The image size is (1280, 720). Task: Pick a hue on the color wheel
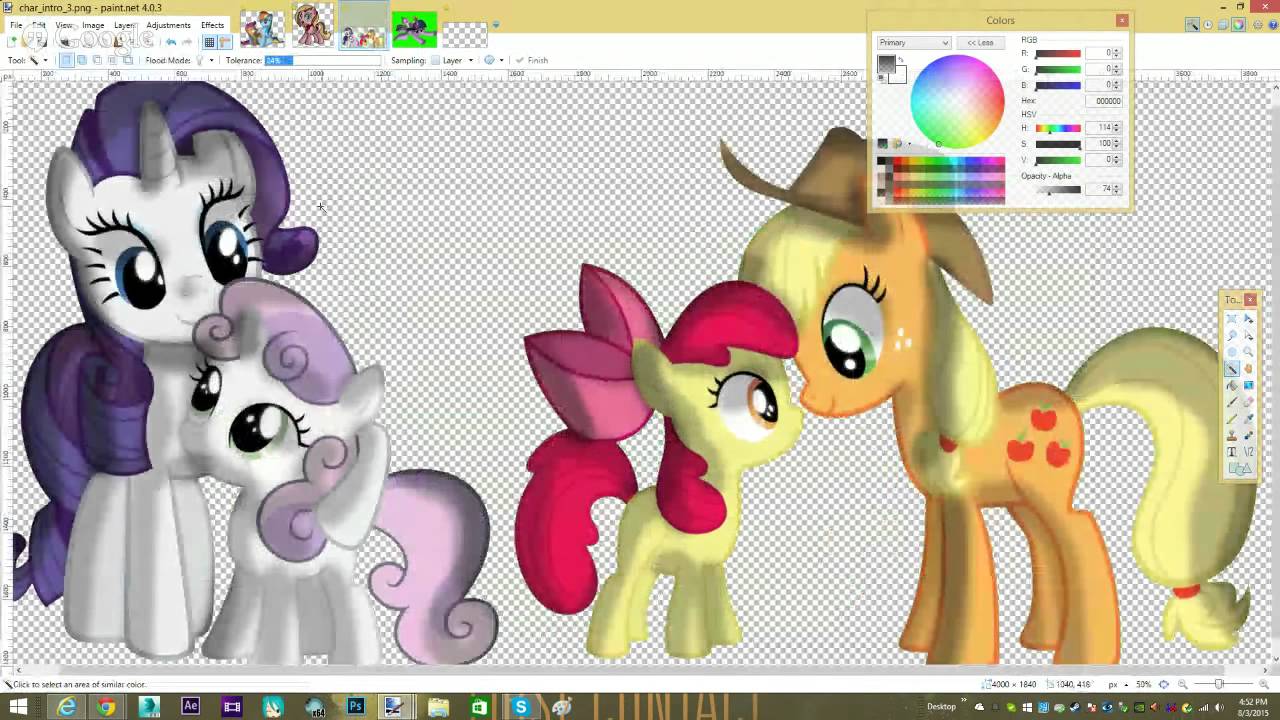pos(957,101)
